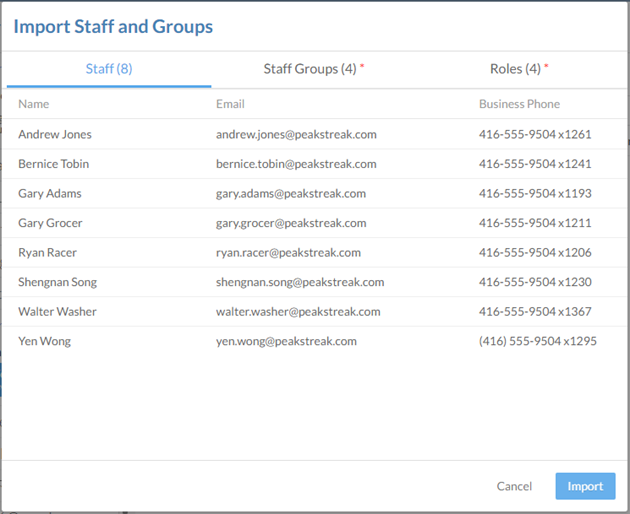Click the email andrew.jones@peakstreak.com
The height and width of the screenshot is (514, 630).
(x=296, y=134)
